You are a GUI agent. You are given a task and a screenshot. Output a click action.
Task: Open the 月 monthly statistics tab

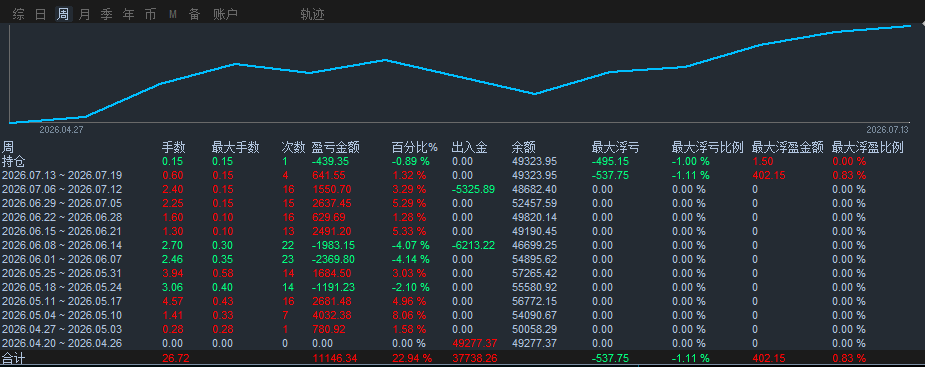(84, 14)
